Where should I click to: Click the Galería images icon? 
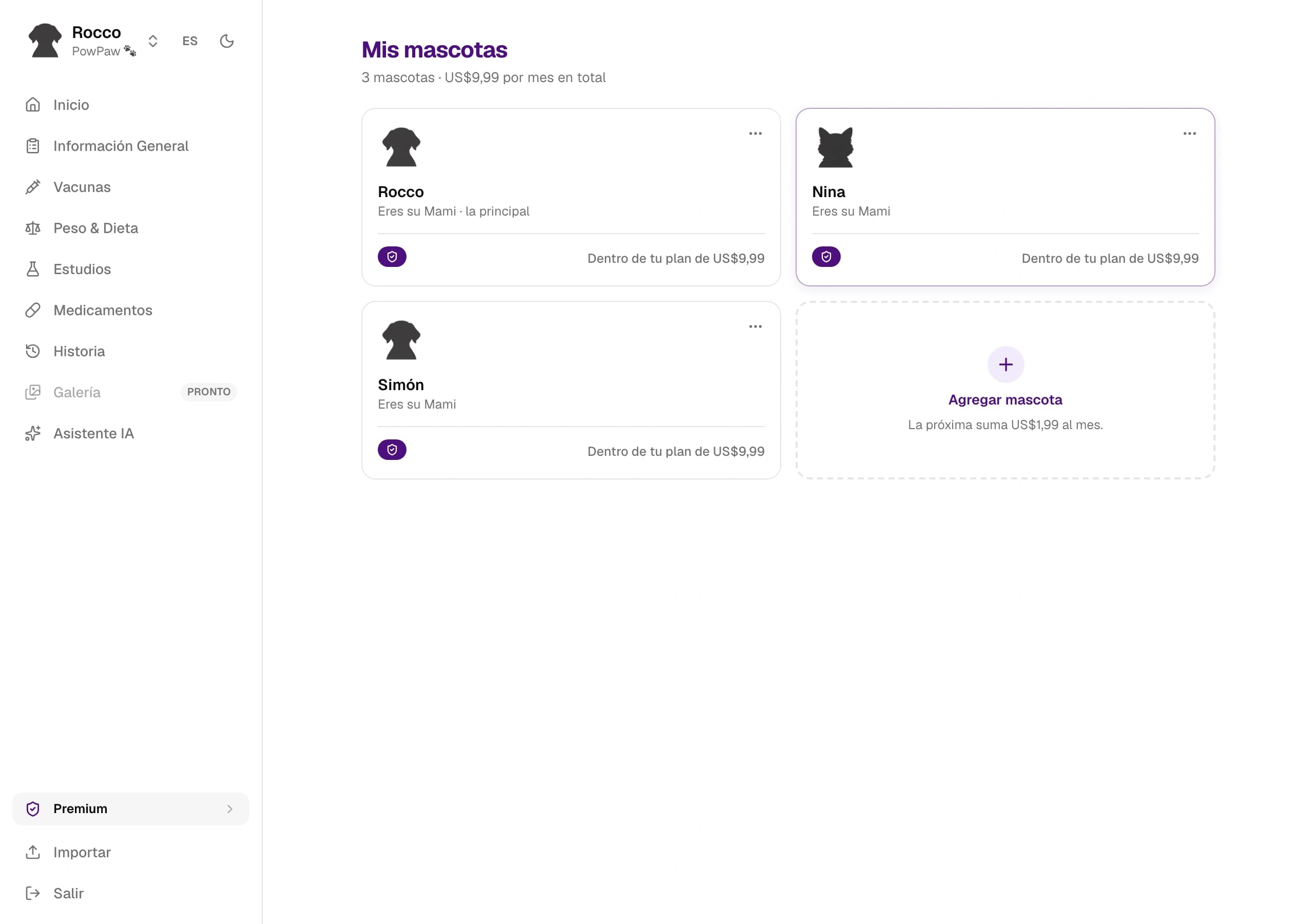point(33,392)
